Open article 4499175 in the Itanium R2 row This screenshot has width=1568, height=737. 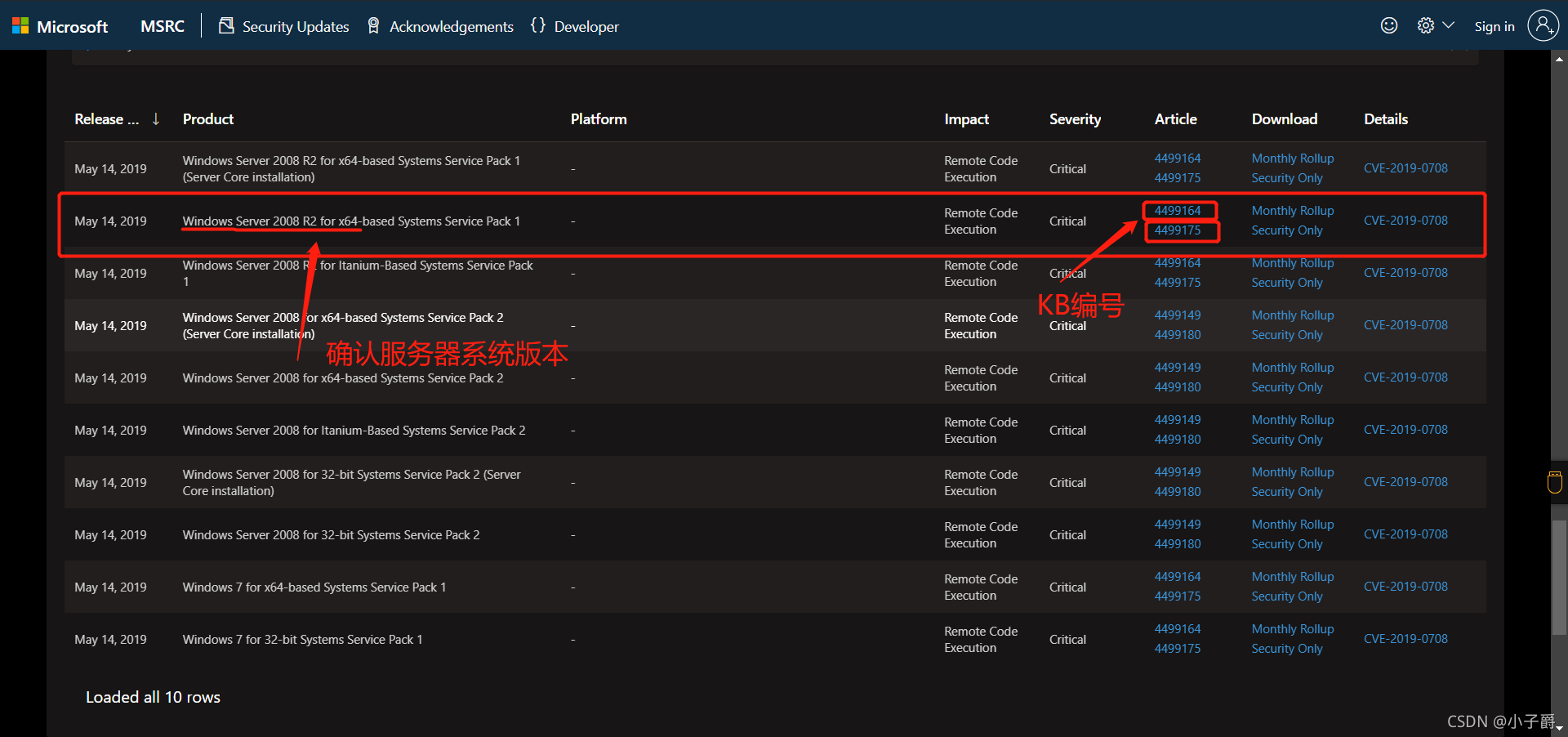[1178, 283]
